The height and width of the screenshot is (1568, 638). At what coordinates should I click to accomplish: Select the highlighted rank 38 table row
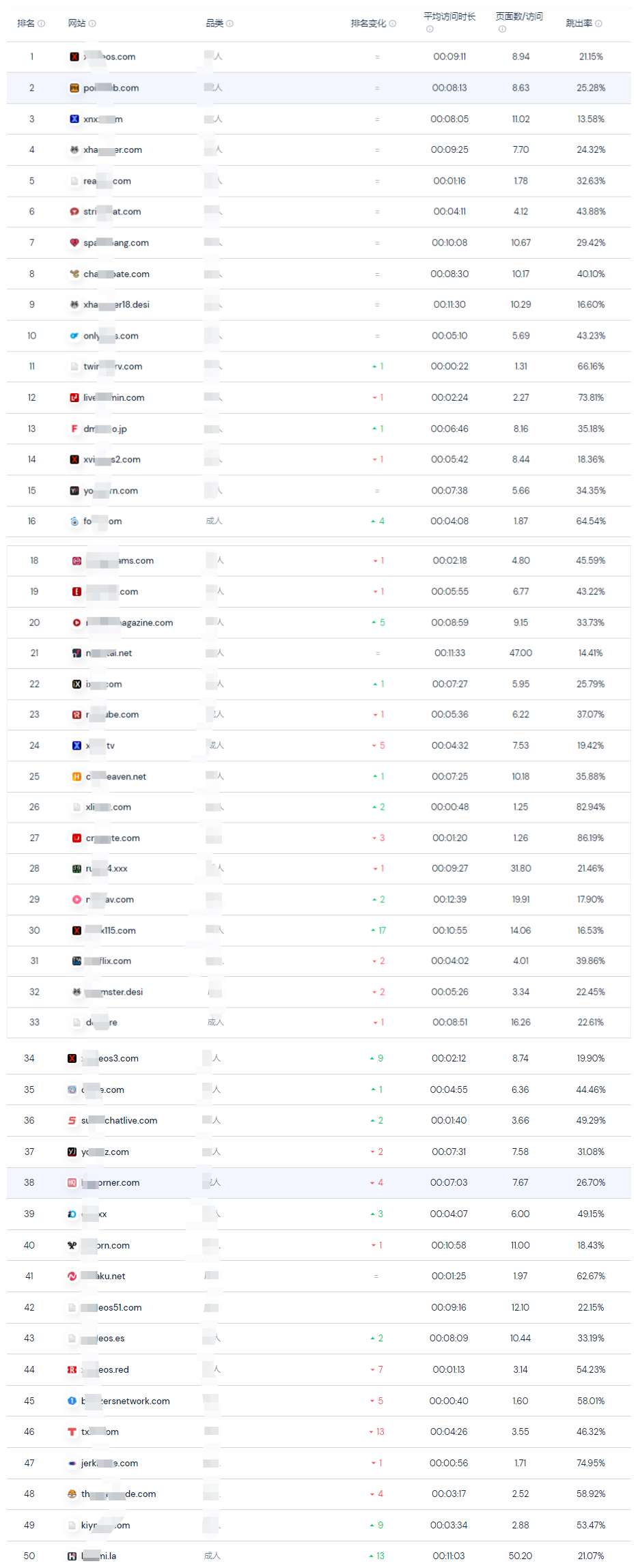click(x=319, y=1182)
